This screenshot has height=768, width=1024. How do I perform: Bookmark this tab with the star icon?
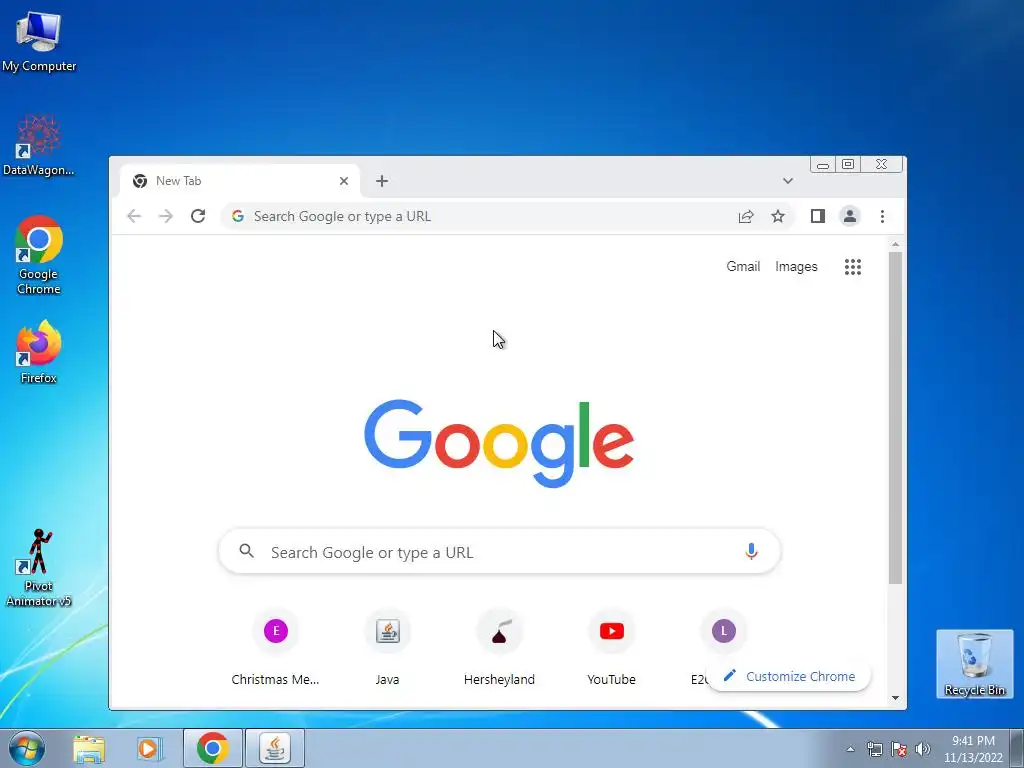(x=778, y=216)
